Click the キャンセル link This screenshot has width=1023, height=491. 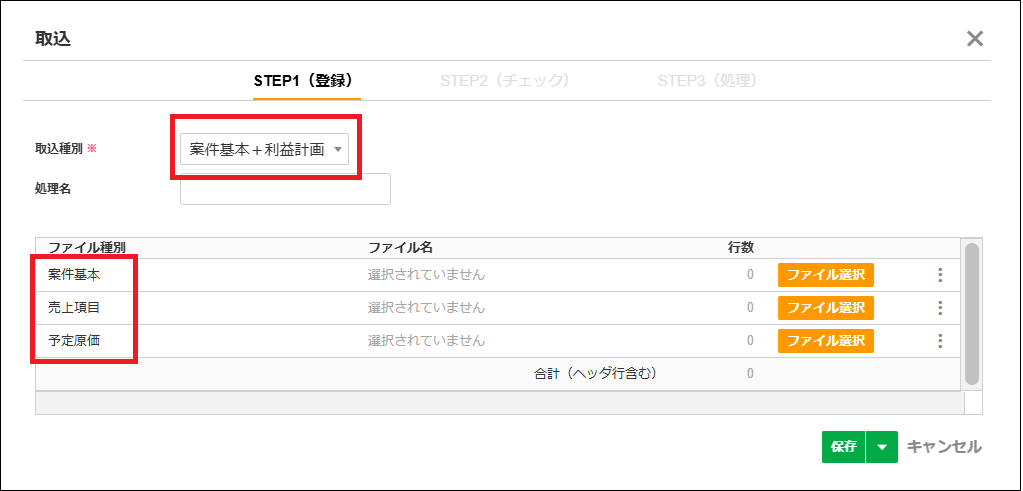click(943, 447)
